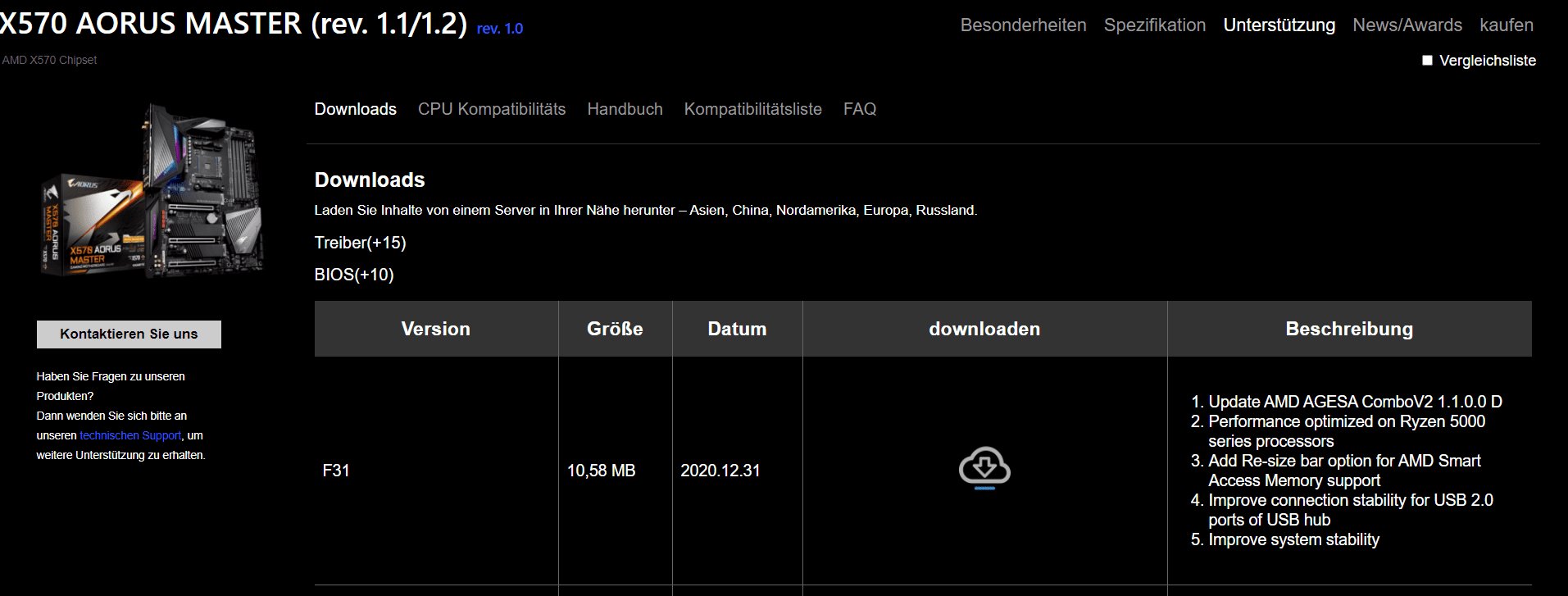
Task: Follow the technischen Support link
Action: [x=130, y=435]
